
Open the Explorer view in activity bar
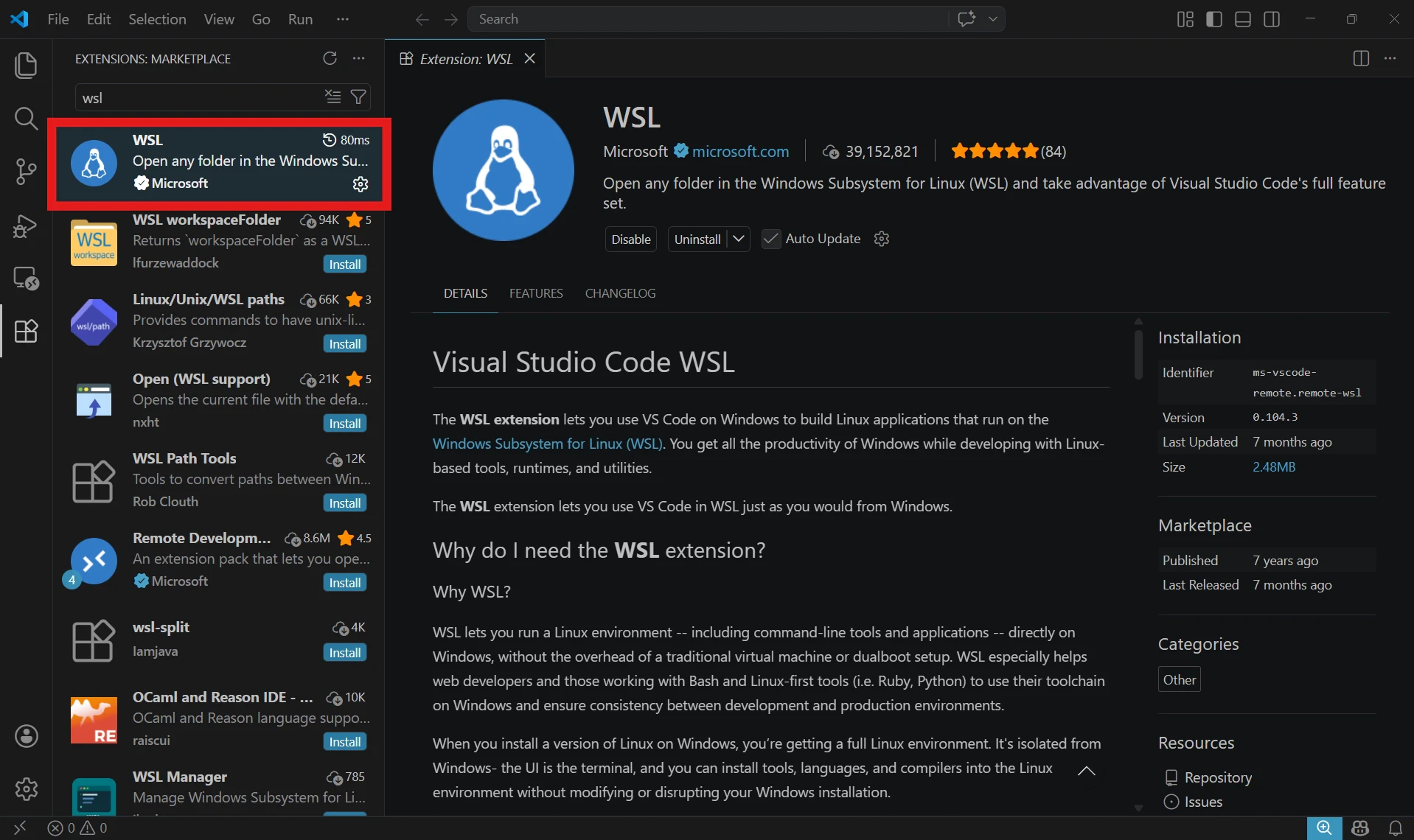[x=26, y=65]
